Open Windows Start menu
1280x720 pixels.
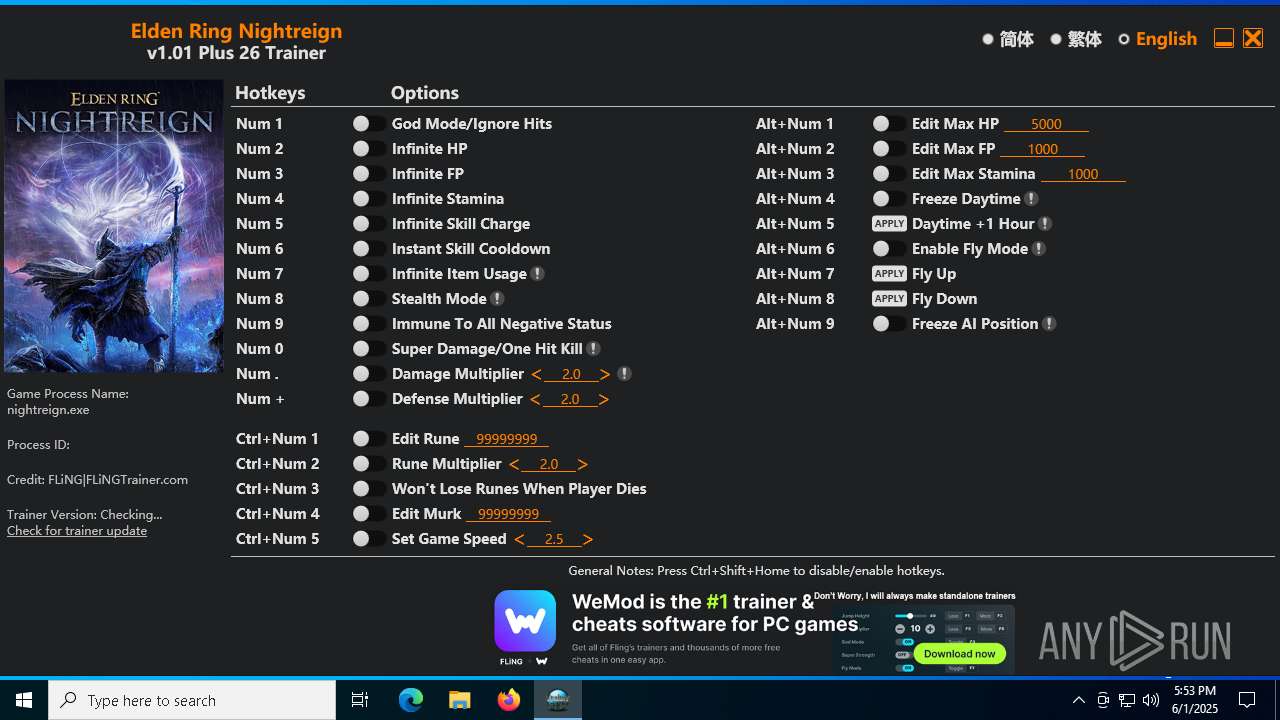click(24, 700)
